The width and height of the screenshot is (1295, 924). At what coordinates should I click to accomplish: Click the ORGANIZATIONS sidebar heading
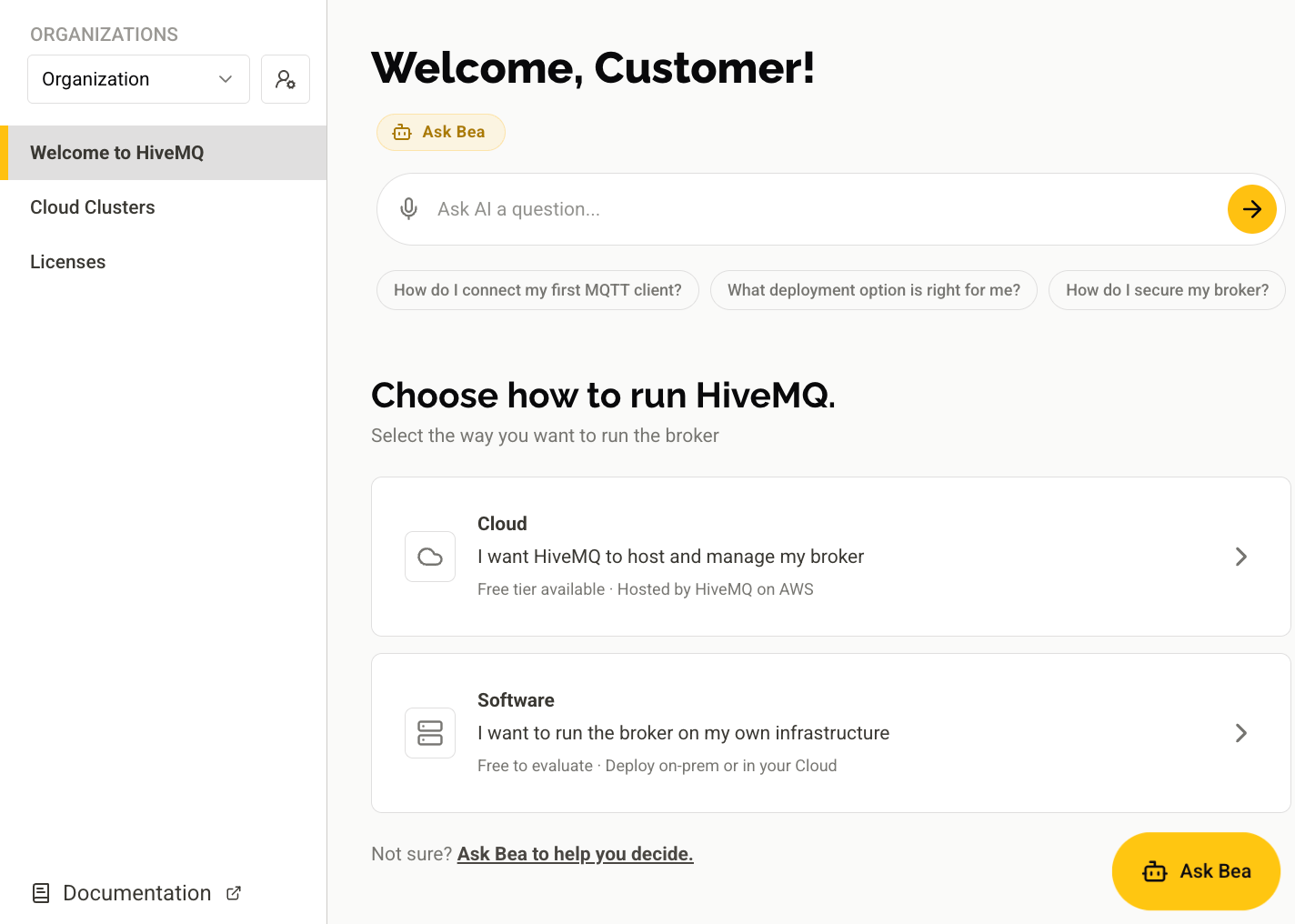click(x=105, y=35)
